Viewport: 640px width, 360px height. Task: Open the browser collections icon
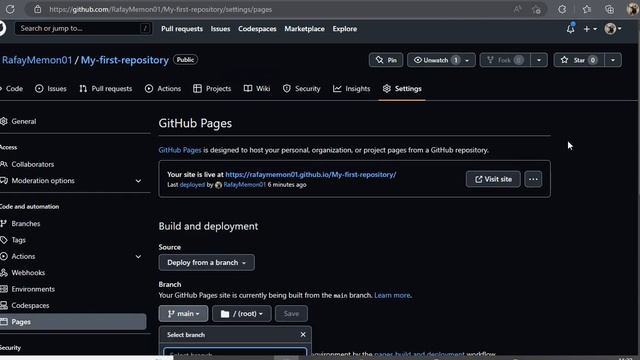point(609,9)
